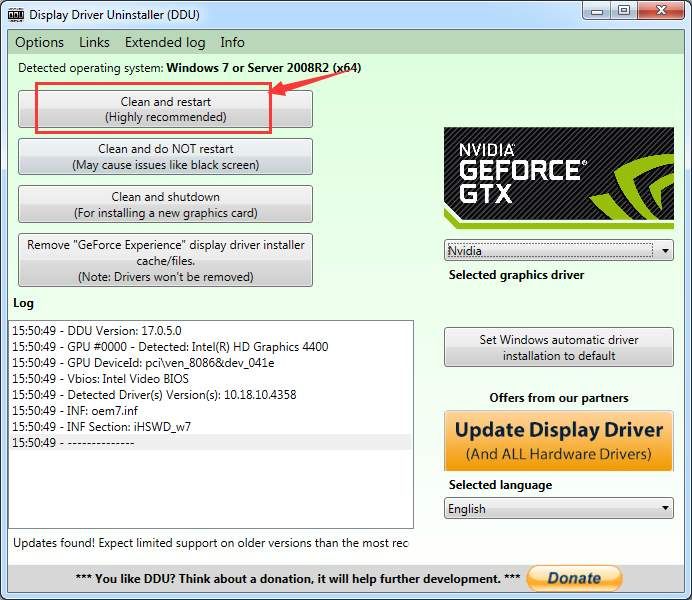This screenshot has height=600, width=692.
Task: Set Windows automatic driver installation to default
Action: pyautogui.click(x=558, y=347)
